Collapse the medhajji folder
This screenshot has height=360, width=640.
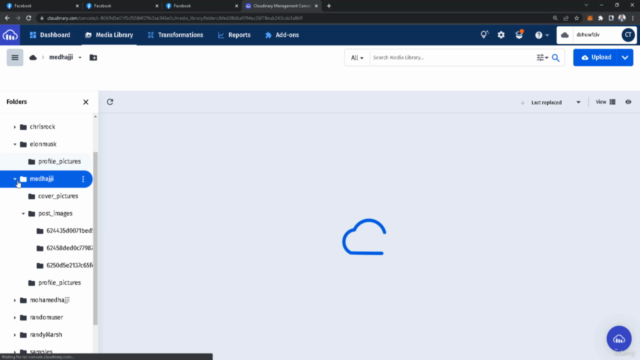15,179
